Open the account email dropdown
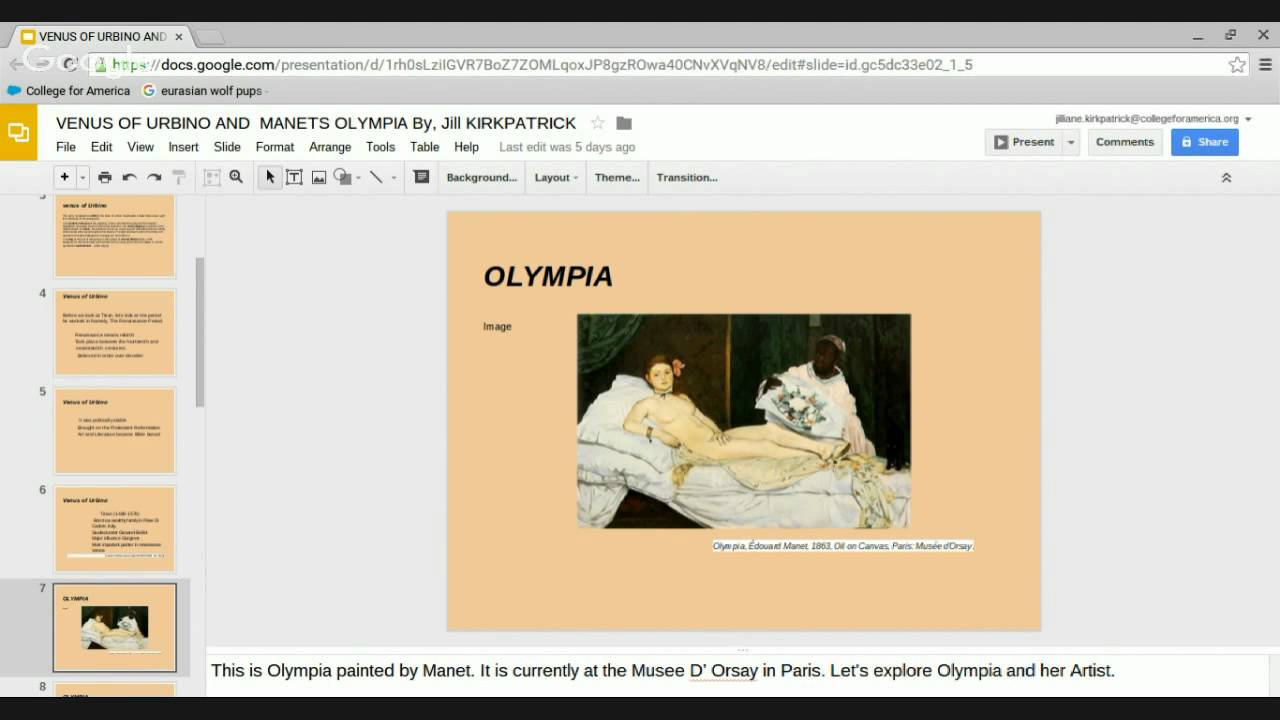Viewport: 1280px width, 720px height. (x=1153, y=118)
